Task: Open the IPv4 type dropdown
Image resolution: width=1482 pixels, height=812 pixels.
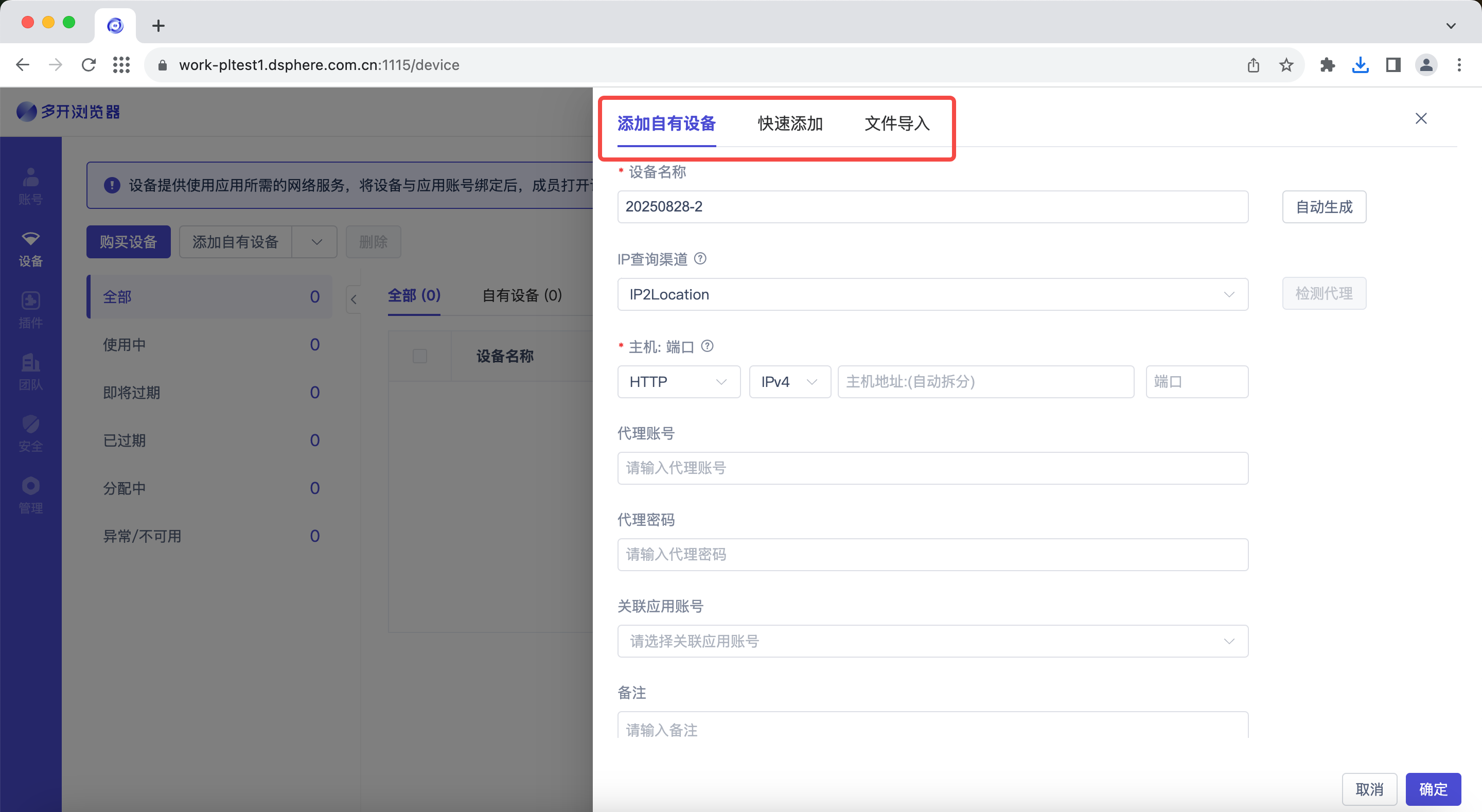Action: pos(790,381)
